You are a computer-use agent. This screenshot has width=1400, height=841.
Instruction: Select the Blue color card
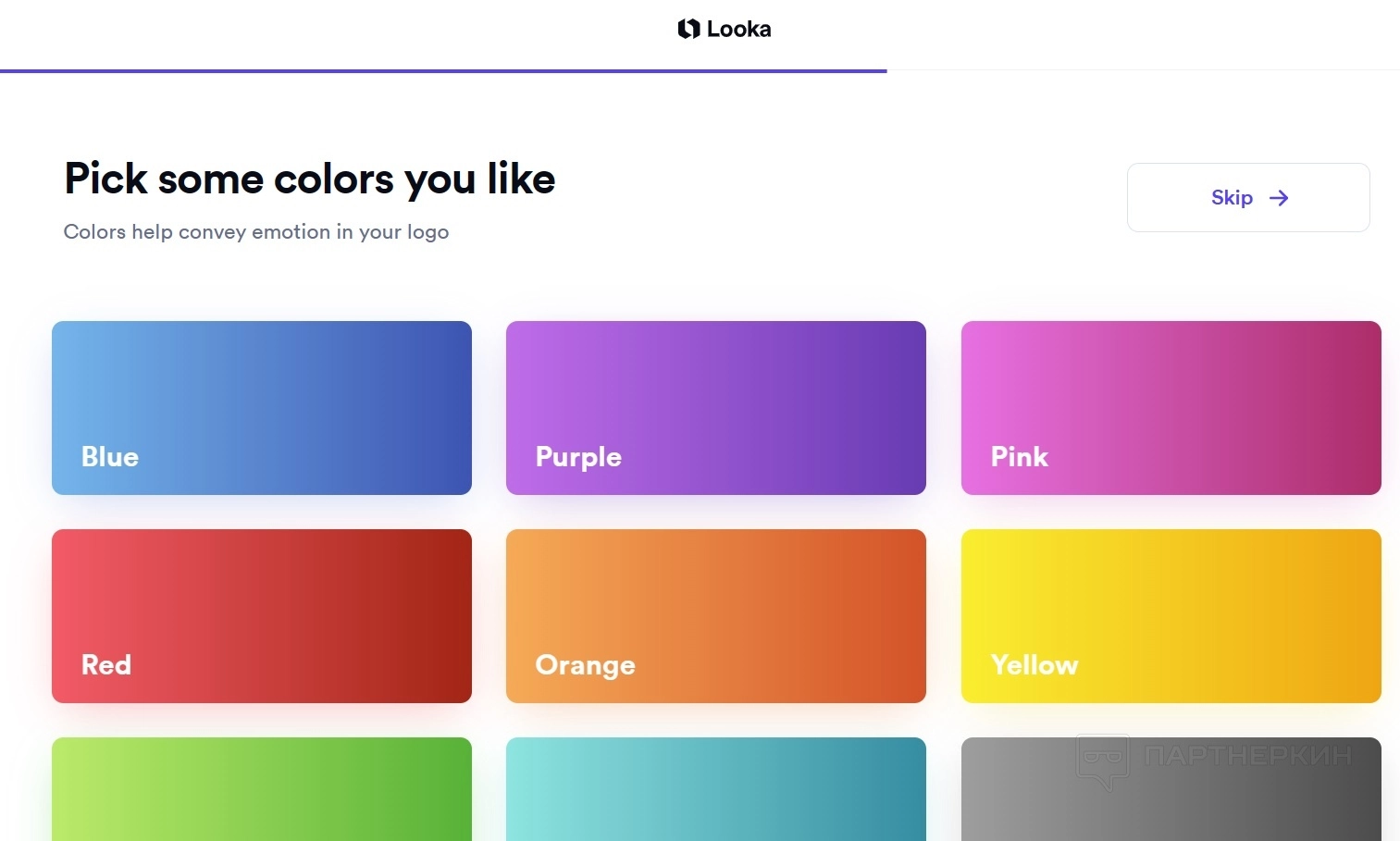point(262,407)
